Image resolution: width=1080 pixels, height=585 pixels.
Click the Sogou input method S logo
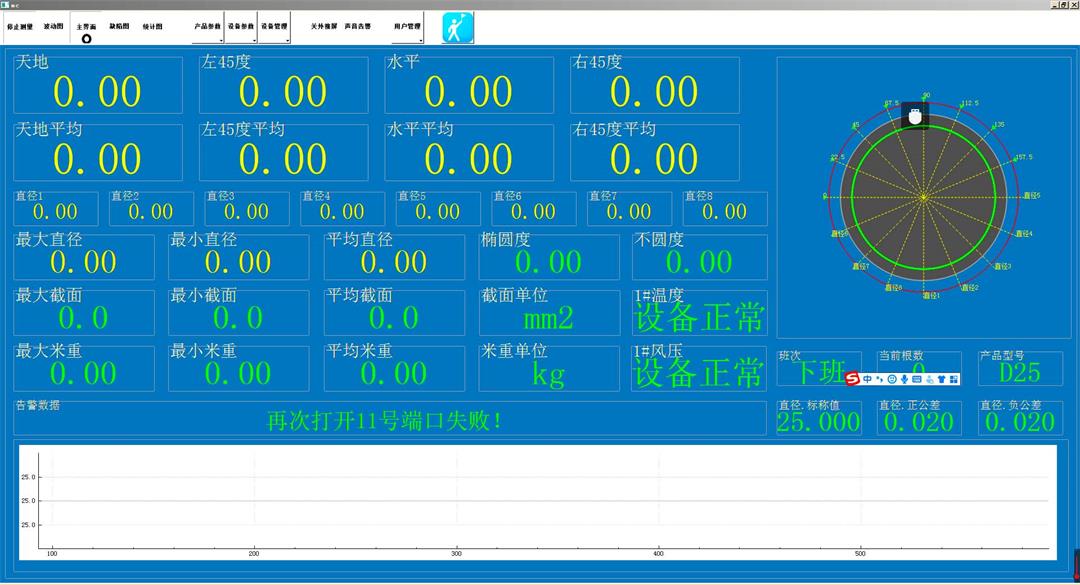[852, 379]
